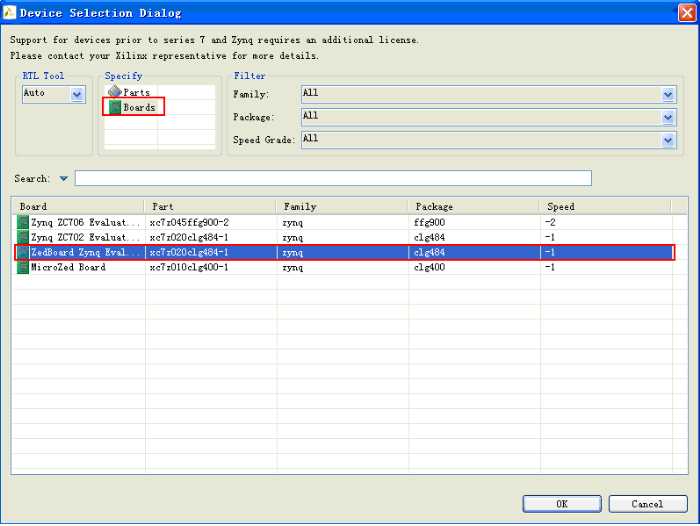700x526 pixels.
Task: Click the Boards green icon
Action: click(x=115, y=107)
